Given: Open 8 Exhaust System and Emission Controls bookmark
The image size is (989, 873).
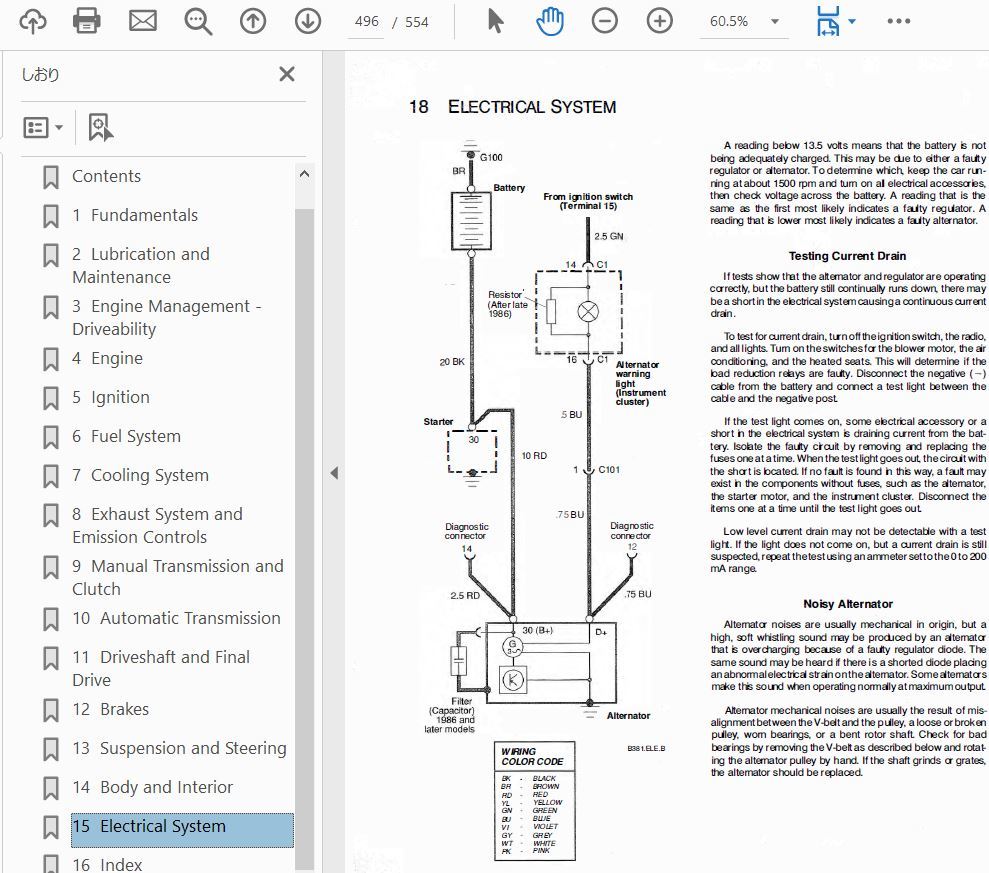Looking at the screenshot, I should [157, 525].
